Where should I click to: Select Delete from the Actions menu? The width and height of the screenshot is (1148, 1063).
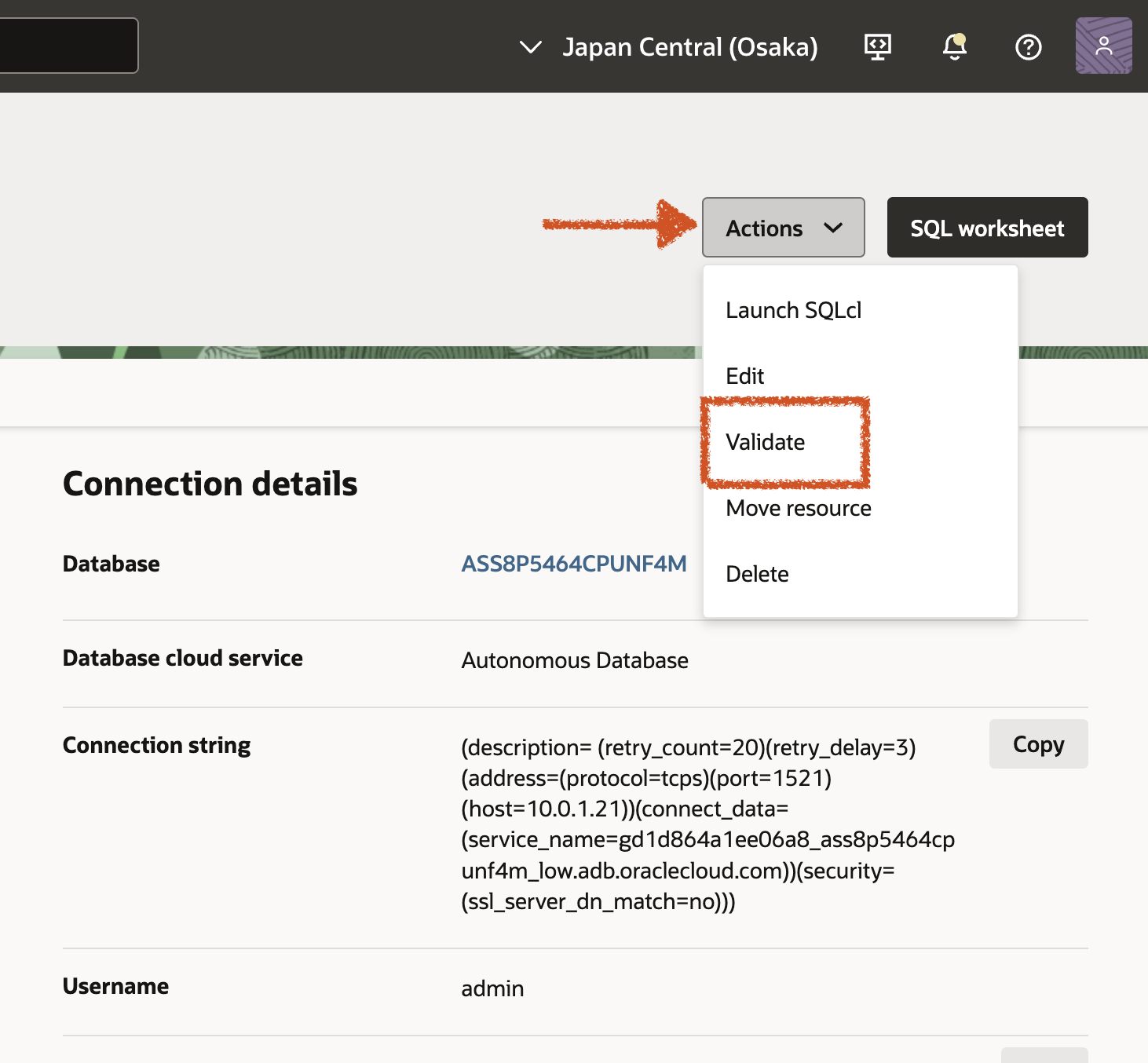(x=757, y=574)
